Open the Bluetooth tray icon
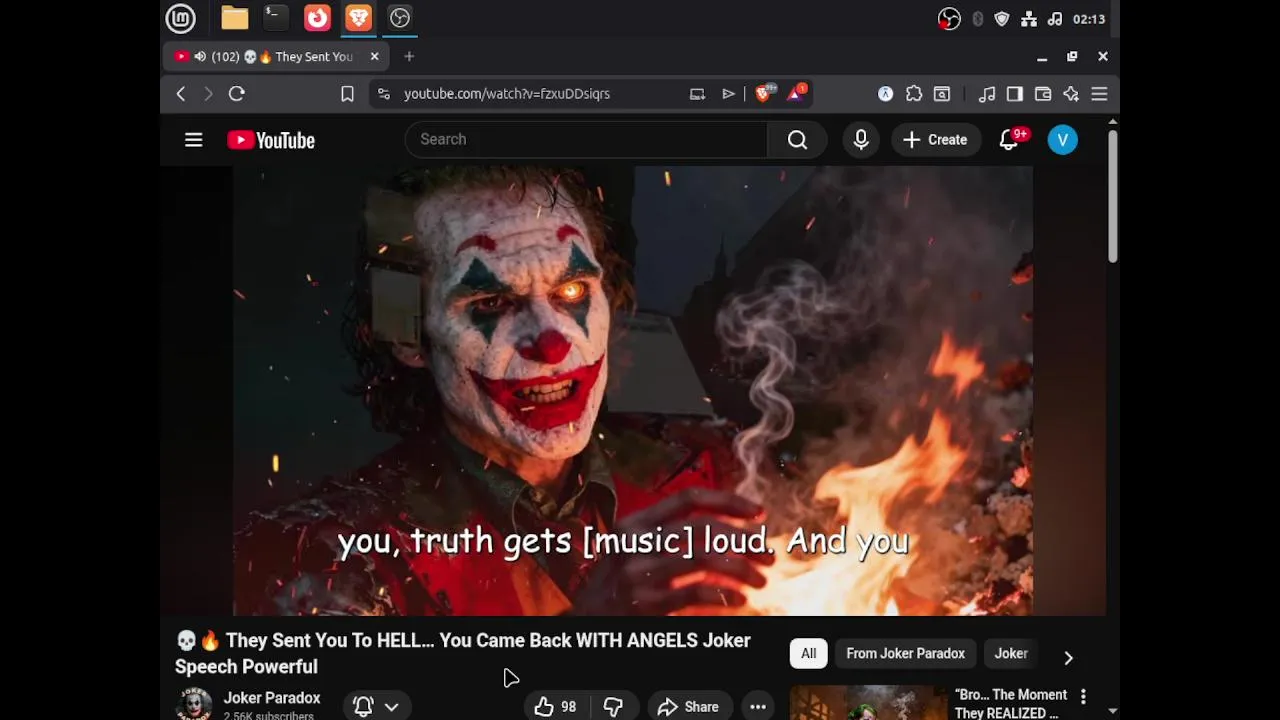1280x720 pixels. 977,19
